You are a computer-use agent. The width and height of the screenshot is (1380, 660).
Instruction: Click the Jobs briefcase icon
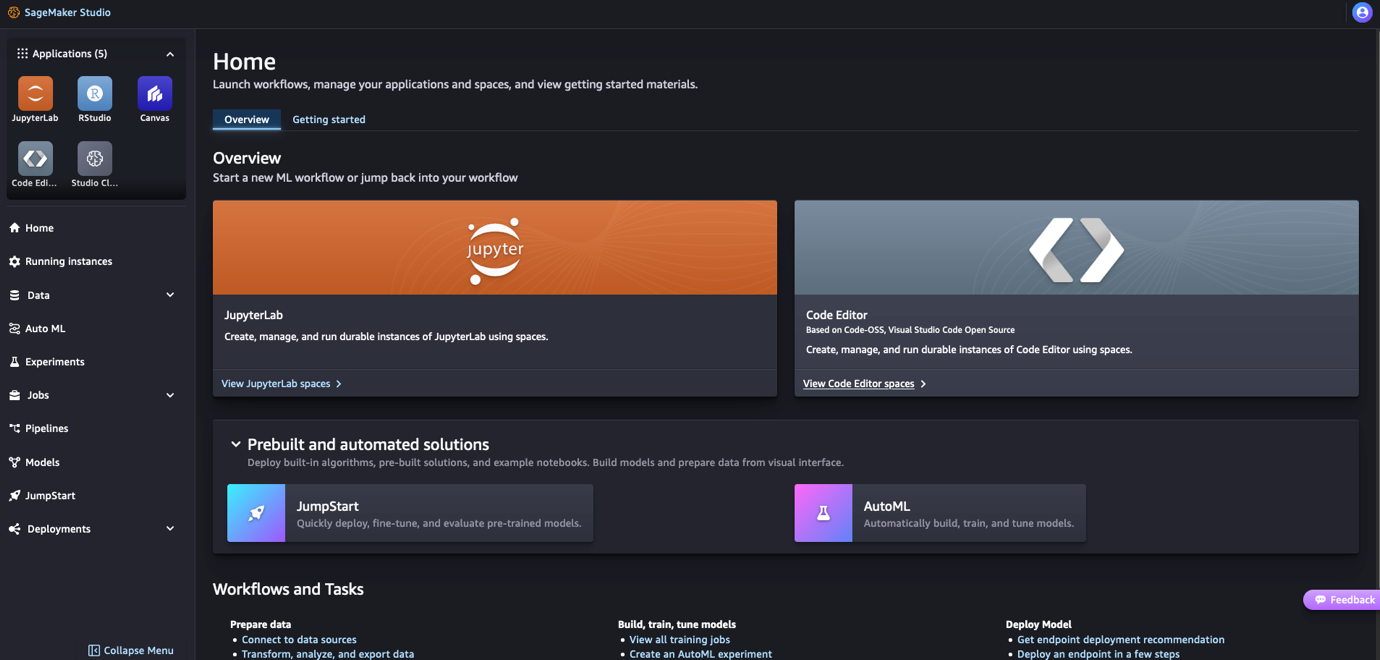15,395
